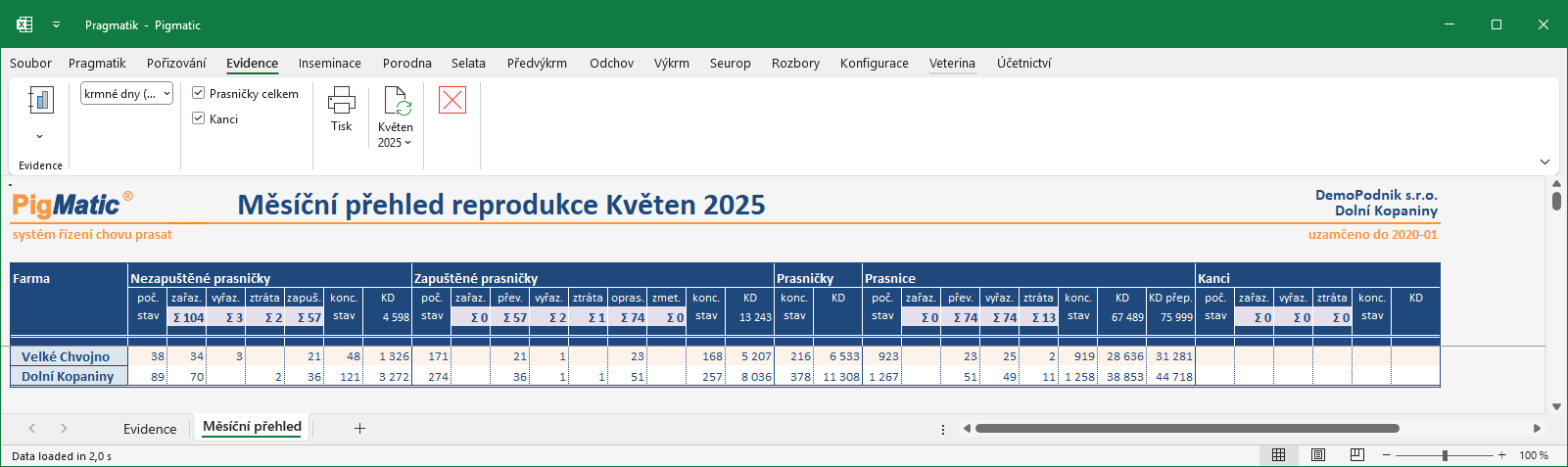
Task: Click the zoom slider handle
Action: [1445, 455]
